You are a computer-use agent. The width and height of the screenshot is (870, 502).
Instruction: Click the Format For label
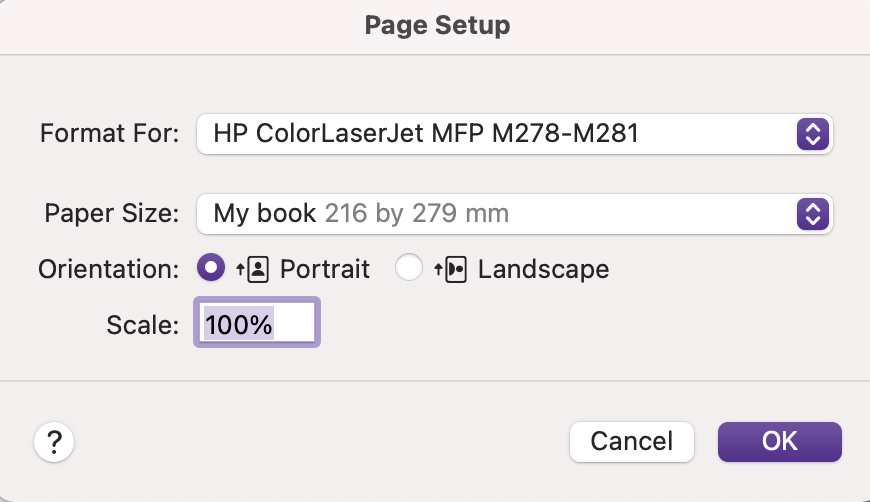110,133
